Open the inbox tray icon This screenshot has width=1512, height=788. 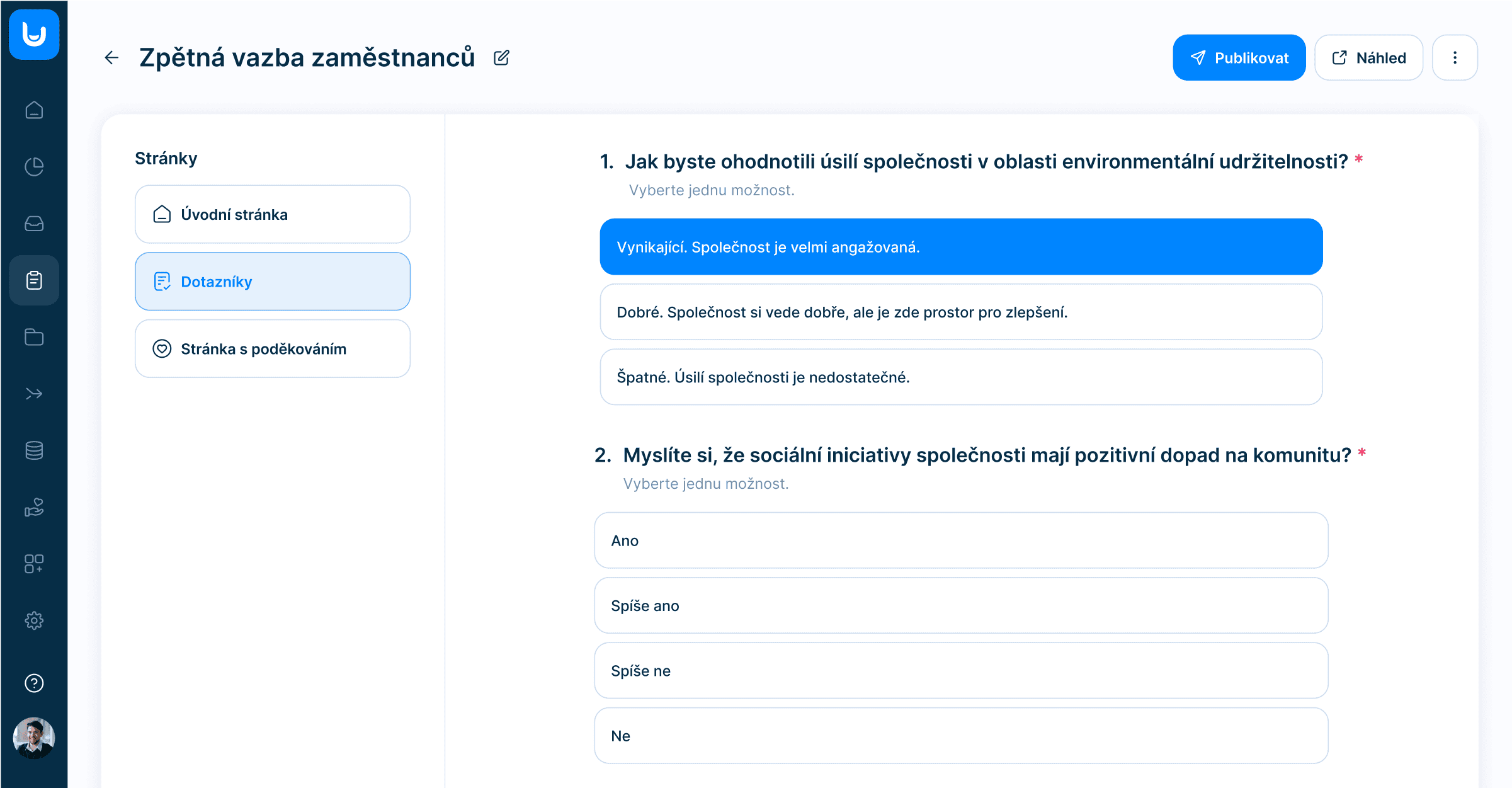pos(34,224)
